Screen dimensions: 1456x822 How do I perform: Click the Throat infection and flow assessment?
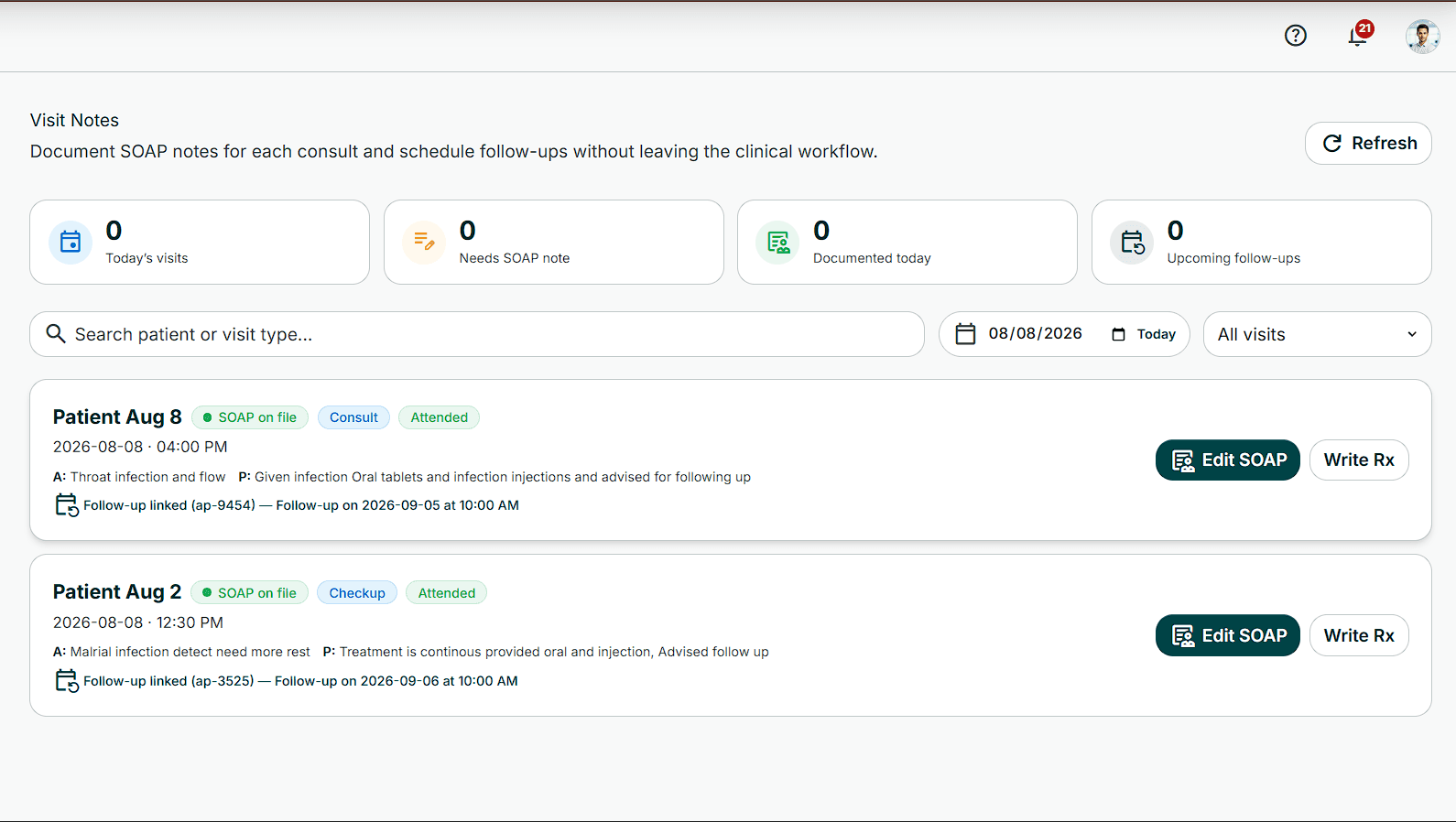pos(139,477)
